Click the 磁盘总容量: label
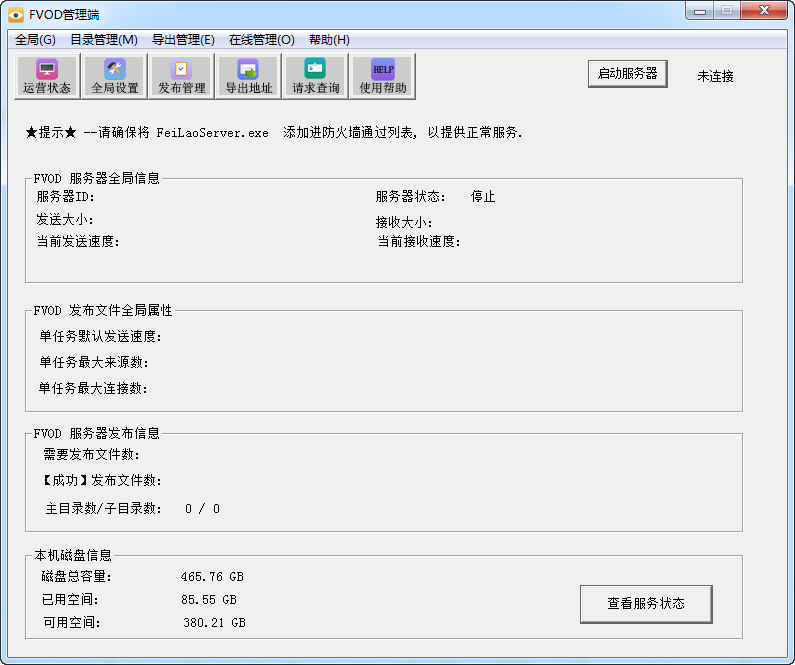Screen dimensions: 795x665 pyautogui.click(x=77, y=577)
